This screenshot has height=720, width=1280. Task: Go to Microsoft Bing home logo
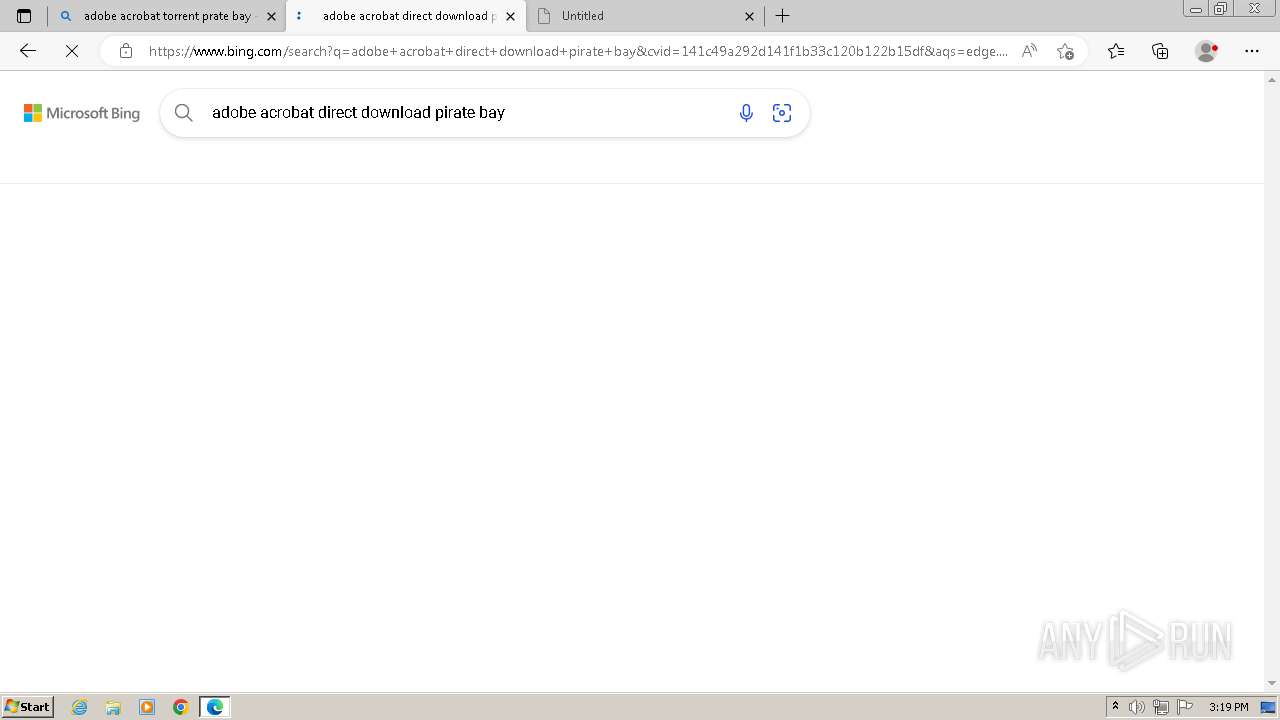coord(82,113)
